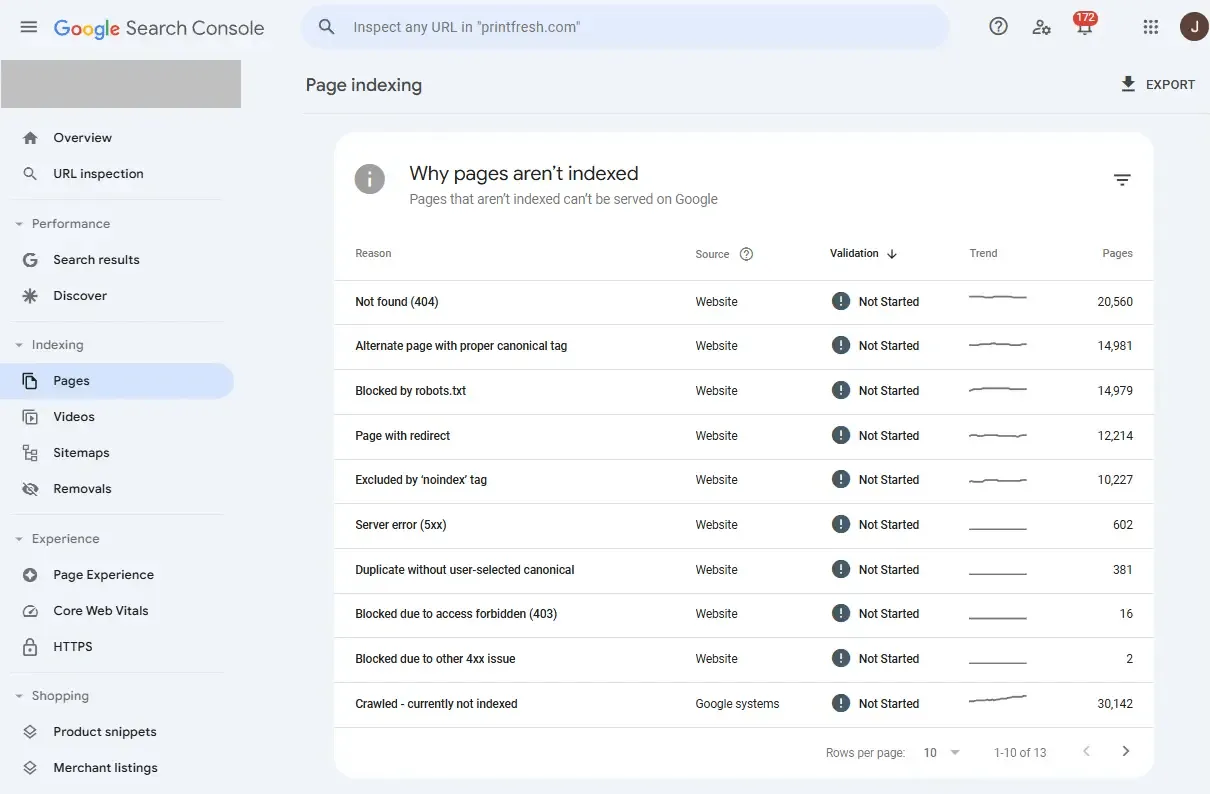Click the Source column help icon

(746, 254)
